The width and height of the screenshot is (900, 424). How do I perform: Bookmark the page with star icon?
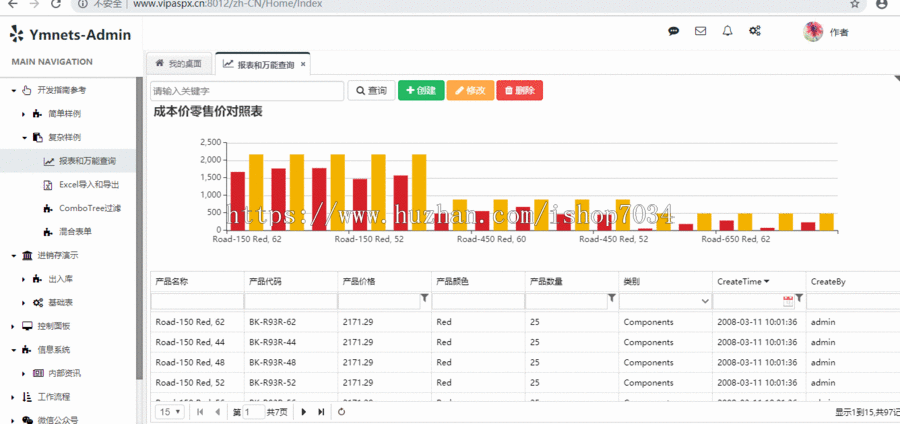(x=855, y=4)
